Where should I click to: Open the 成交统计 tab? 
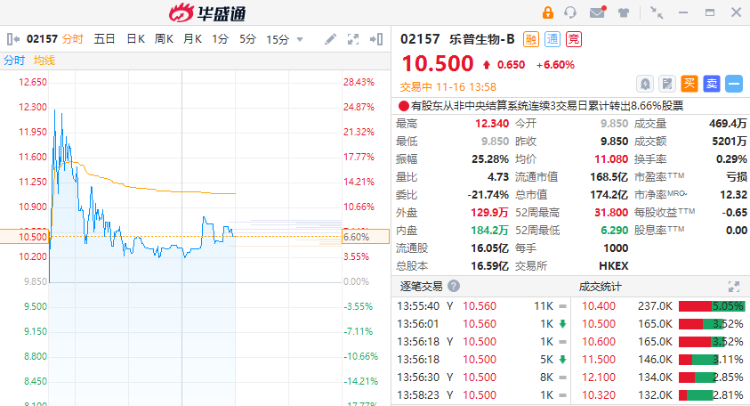coord(600,286)
